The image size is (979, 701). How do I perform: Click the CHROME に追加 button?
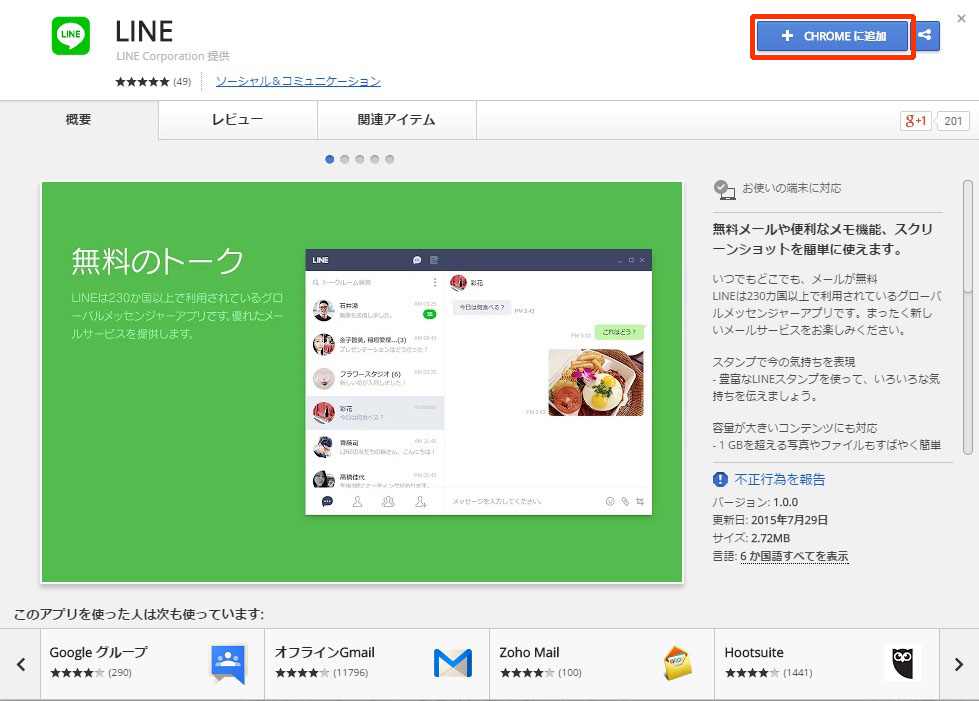tap(832, 36)
